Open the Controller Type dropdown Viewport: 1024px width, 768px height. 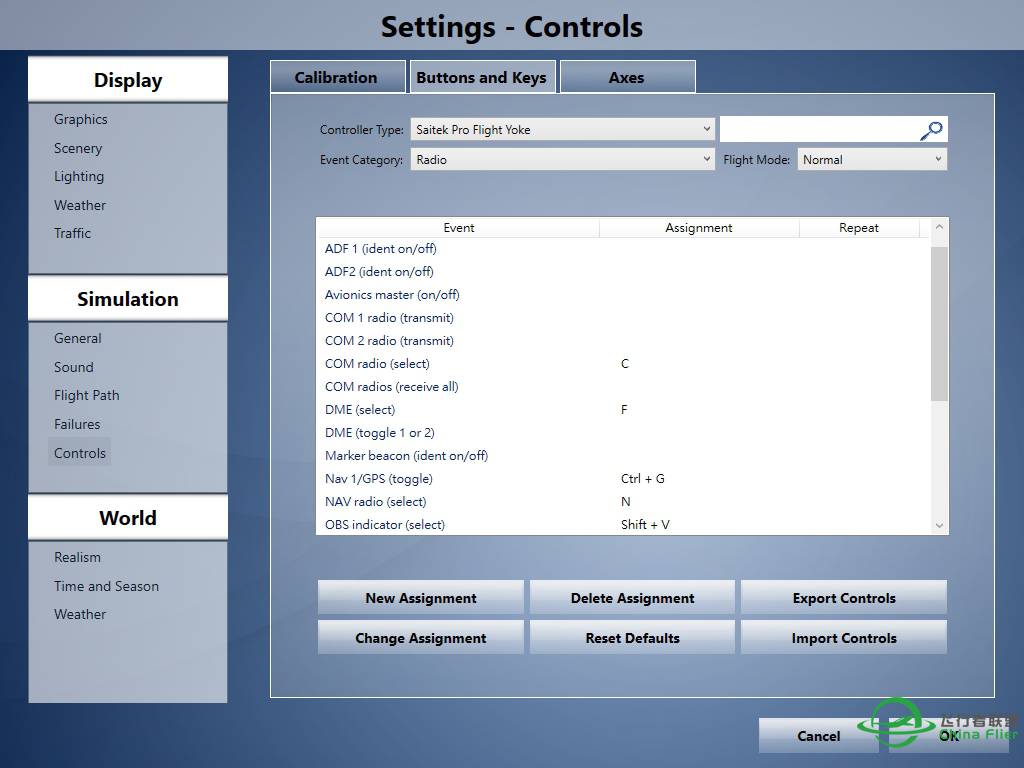coord(562,130)
